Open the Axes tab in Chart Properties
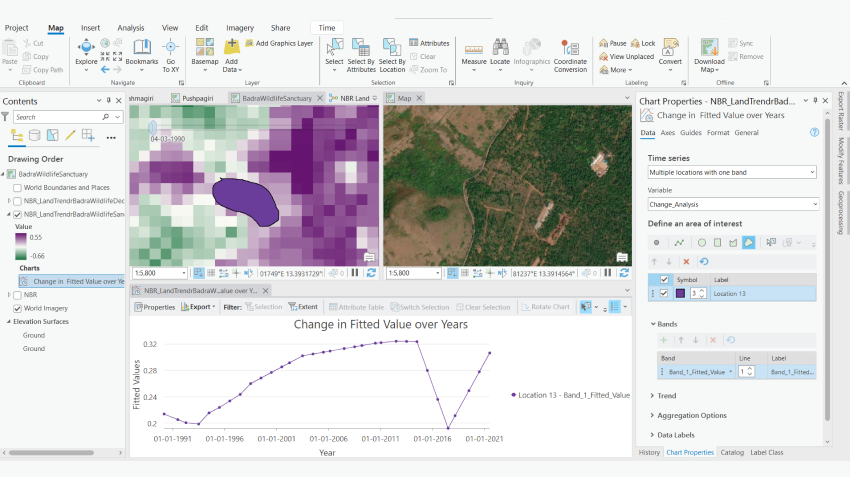This screenshot has height=479, width=850. [x=667, y=132]
